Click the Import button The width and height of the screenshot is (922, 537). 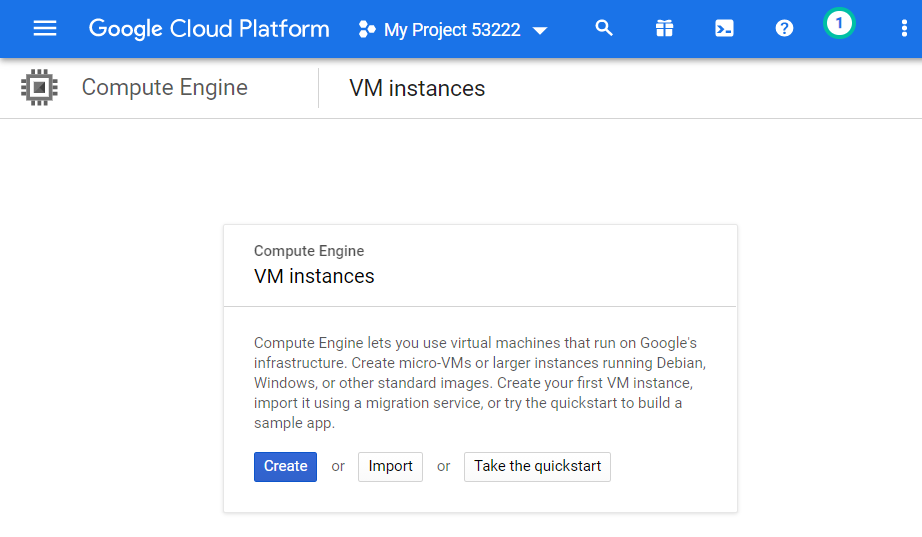390,467
